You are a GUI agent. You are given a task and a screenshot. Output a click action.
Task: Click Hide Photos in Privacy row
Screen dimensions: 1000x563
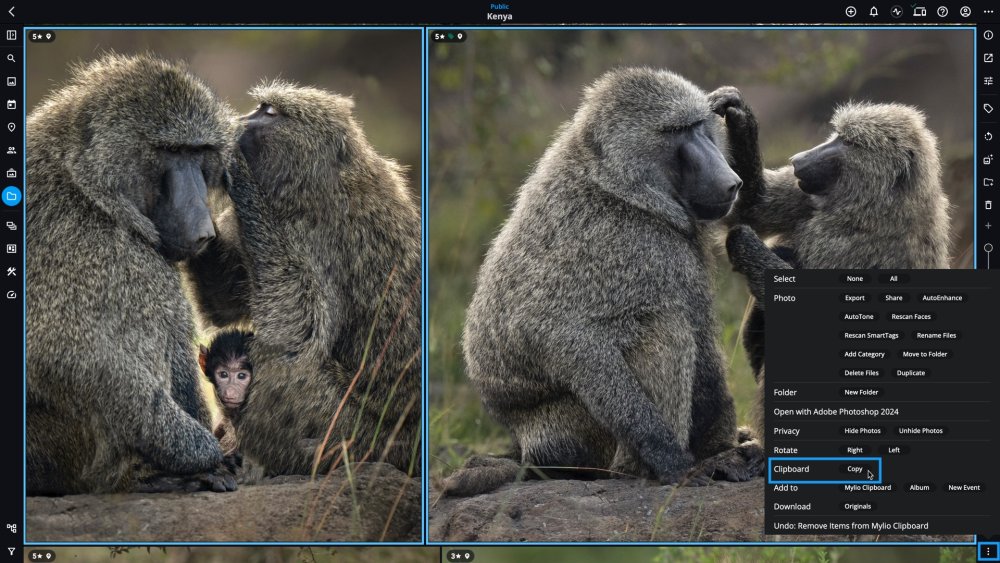tap(862, 431)
